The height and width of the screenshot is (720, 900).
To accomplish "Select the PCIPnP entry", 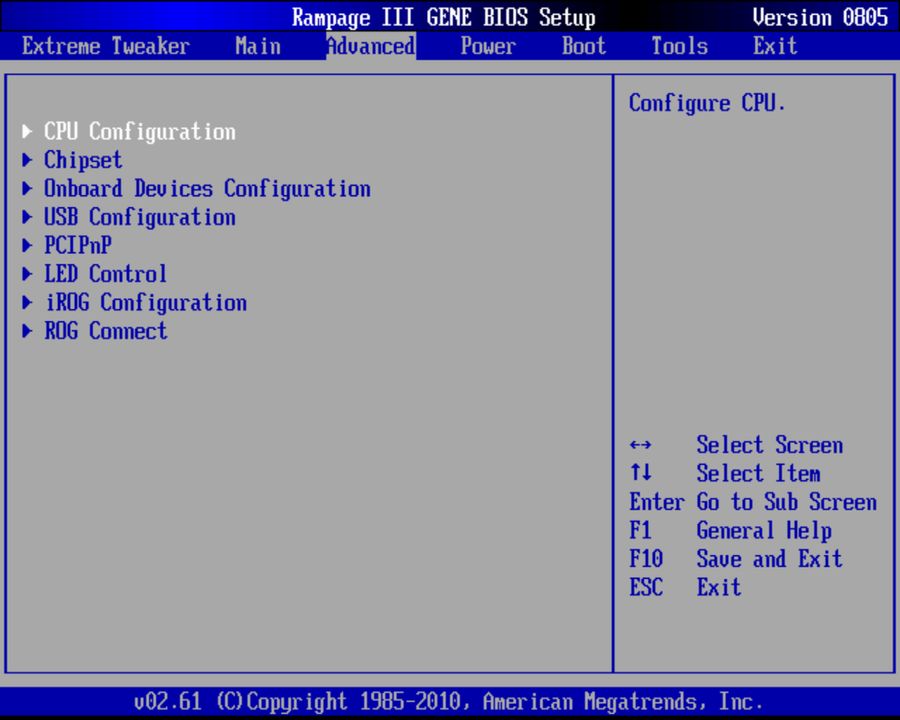I will point(78,246).
